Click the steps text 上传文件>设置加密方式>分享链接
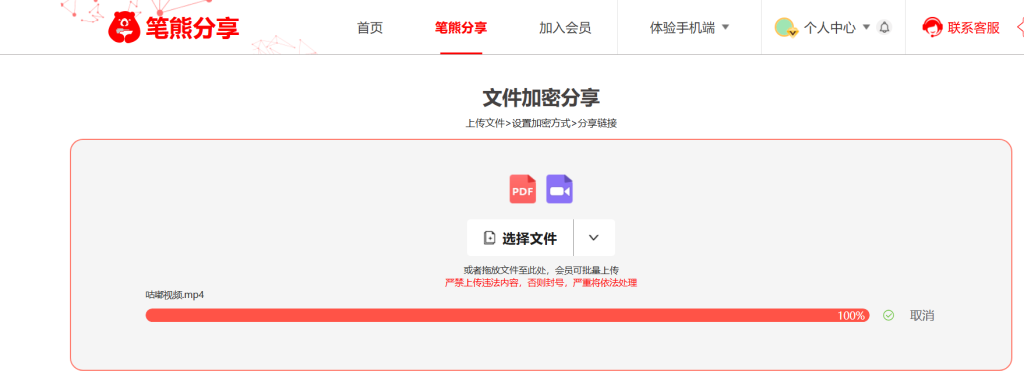 [541, 123]
